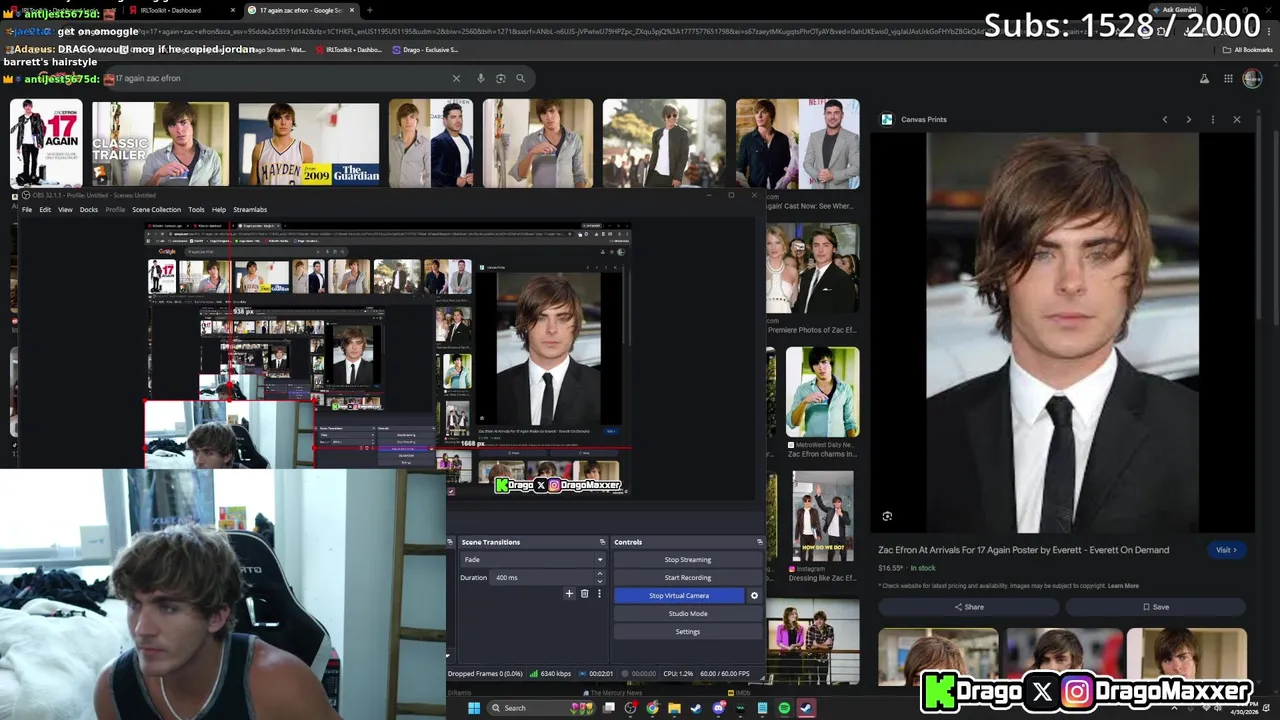Click the large Zac Efron preview image

(1062, 332)
